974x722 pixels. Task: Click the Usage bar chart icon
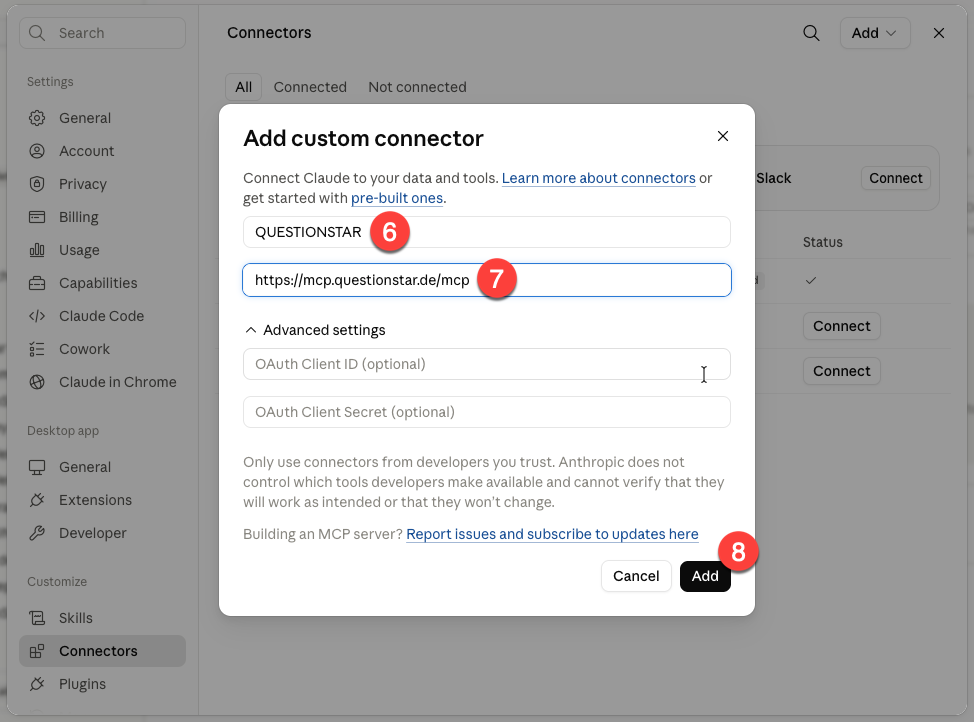(x=37, y=250)
